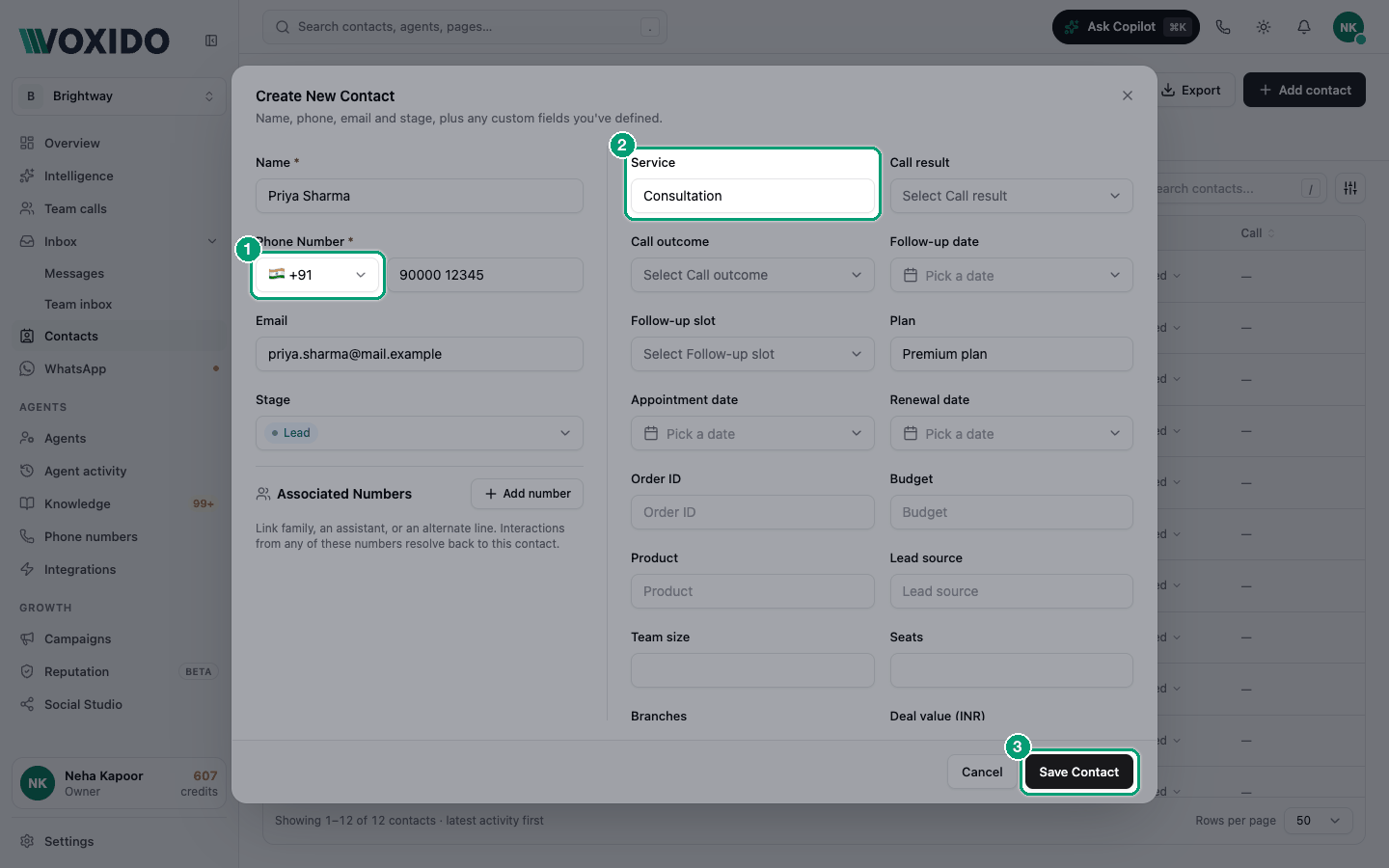Open the Agent activity page
Image resolution: width=1389 pixels, height=868 pixels.
[x=120, y=471]
